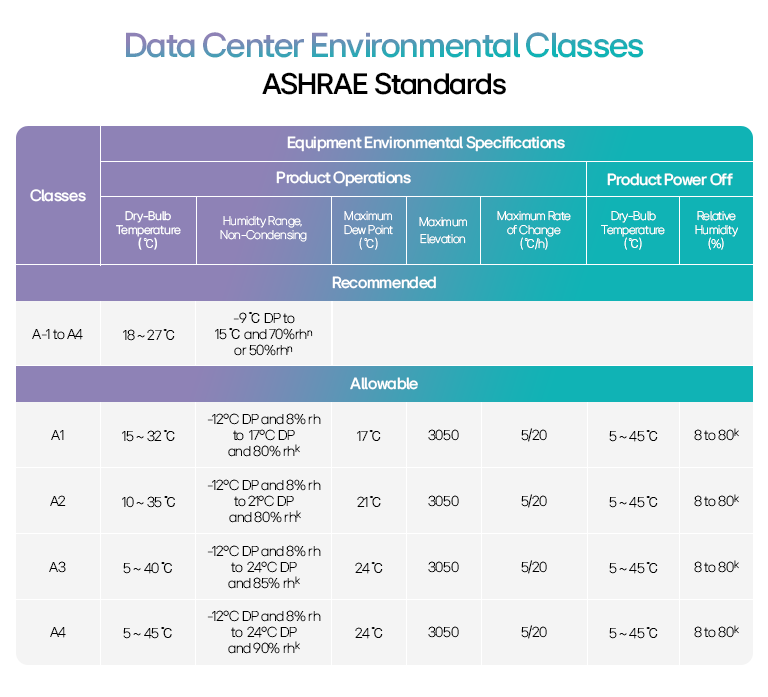Click the "A-1 to A4" class cell
The height and width of the screenshot is (697, 768).
click(x=58, y=333)
